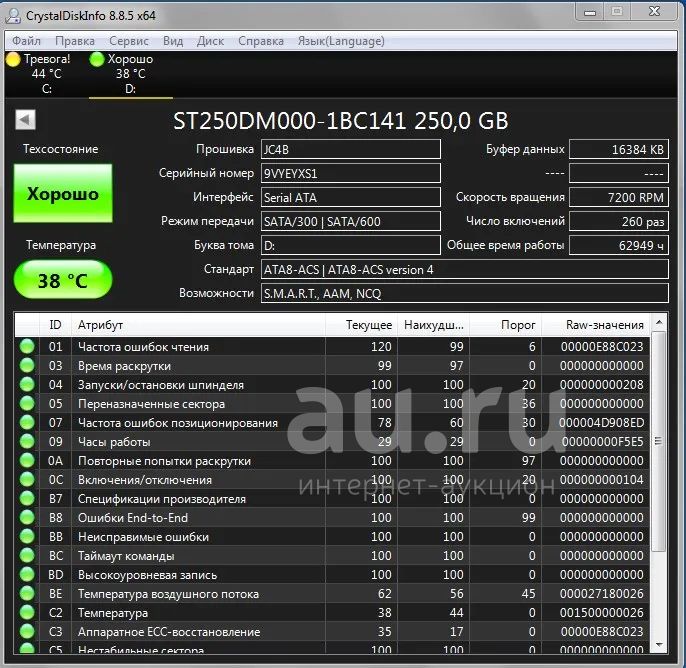Click scrollbar down arrow in attribute list
Viewport: 686px width, 668px height.
659,645
